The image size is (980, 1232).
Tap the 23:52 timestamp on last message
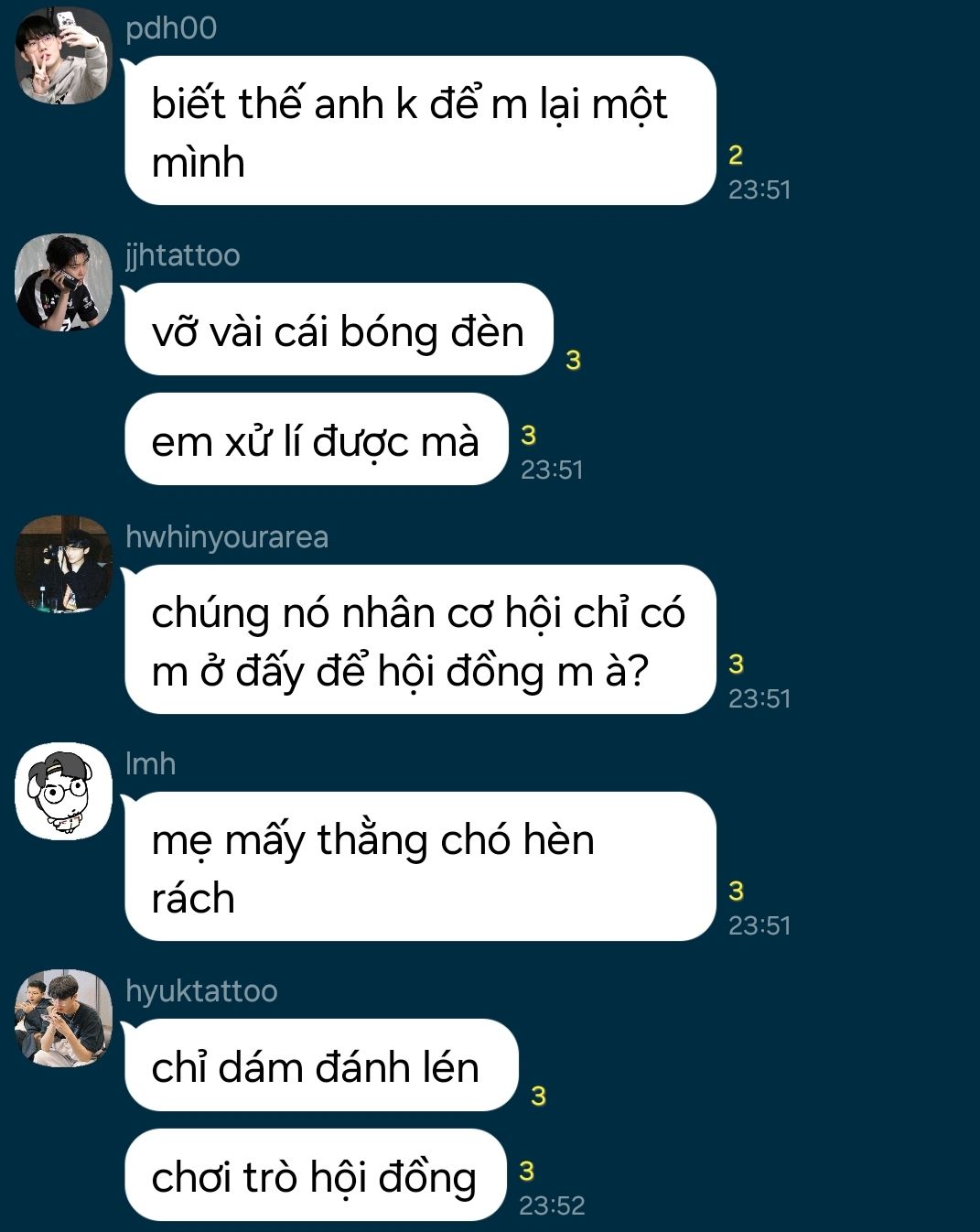552,1205
